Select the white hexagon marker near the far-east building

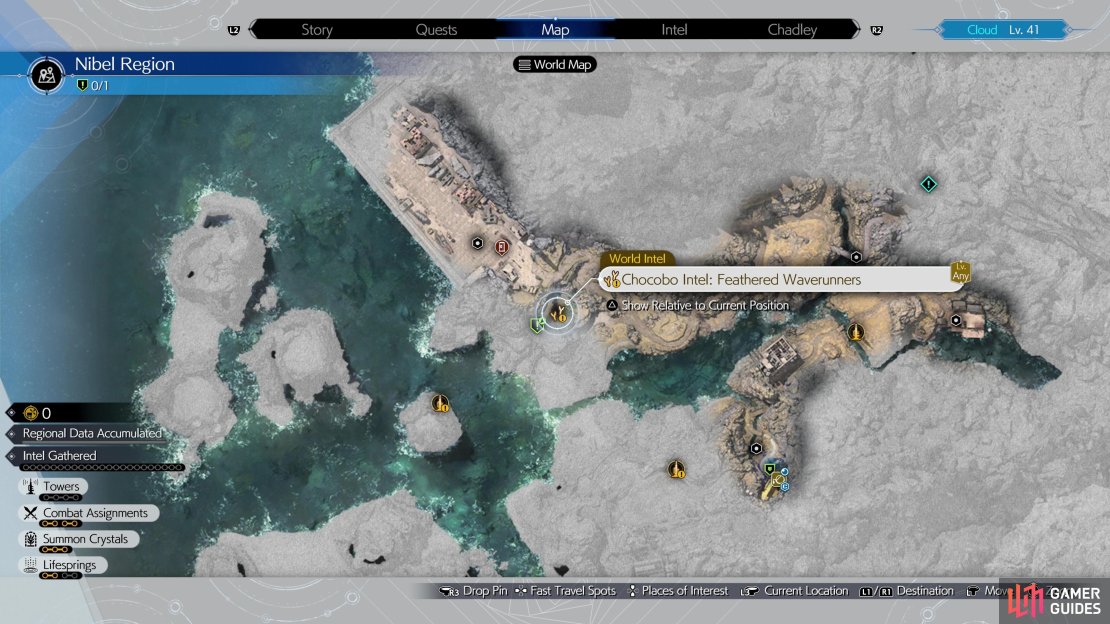(x=956, y=320)
